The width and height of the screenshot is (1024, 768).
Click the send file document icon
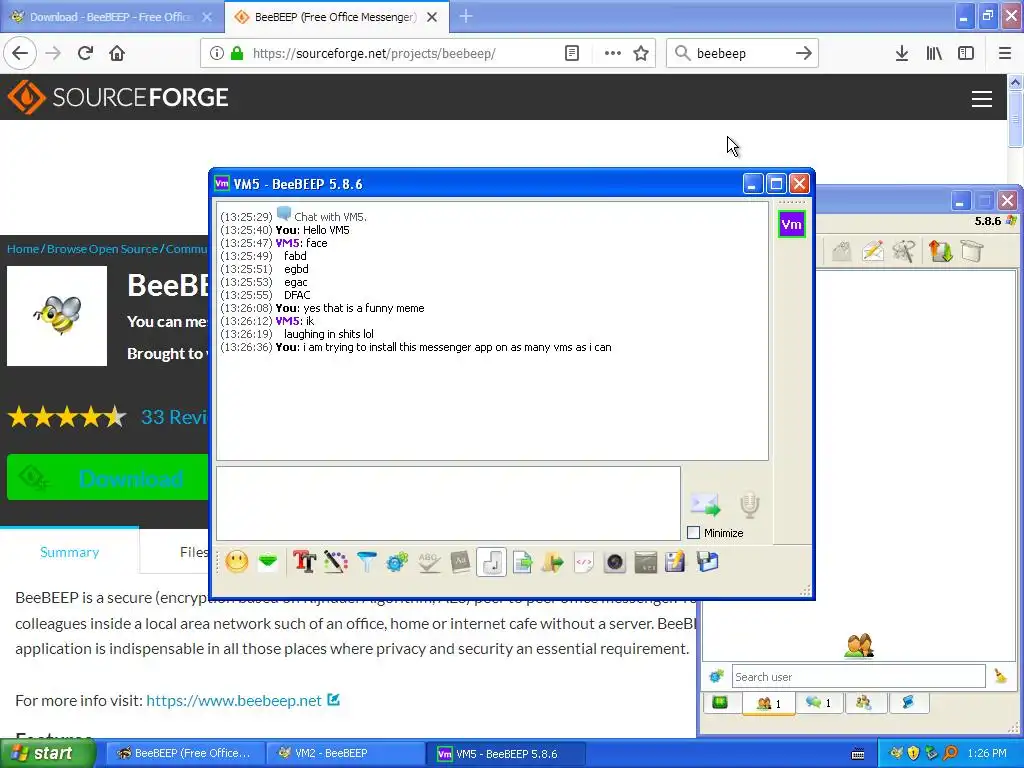(x=522, y=562)
